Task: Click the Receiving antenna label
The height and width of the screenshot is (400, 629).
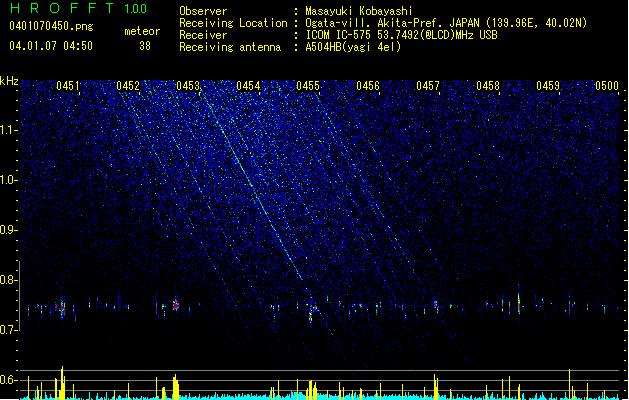Action: [230, 47]
